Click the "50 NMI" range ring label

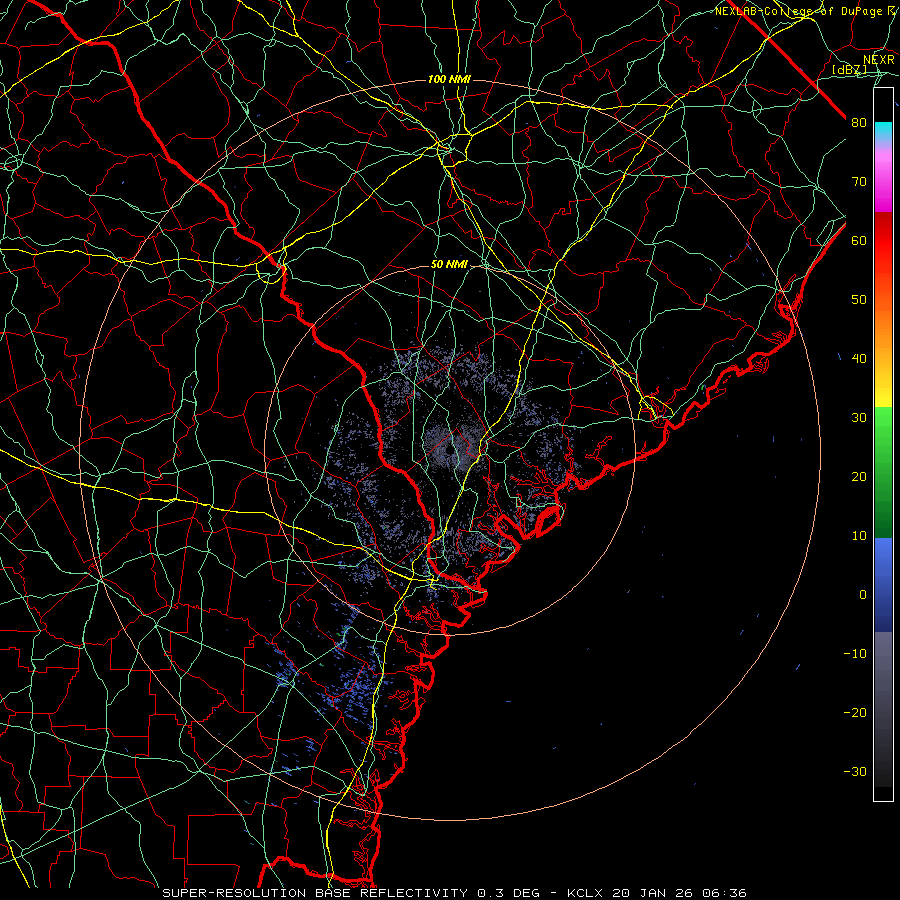(x=449, y=264)
